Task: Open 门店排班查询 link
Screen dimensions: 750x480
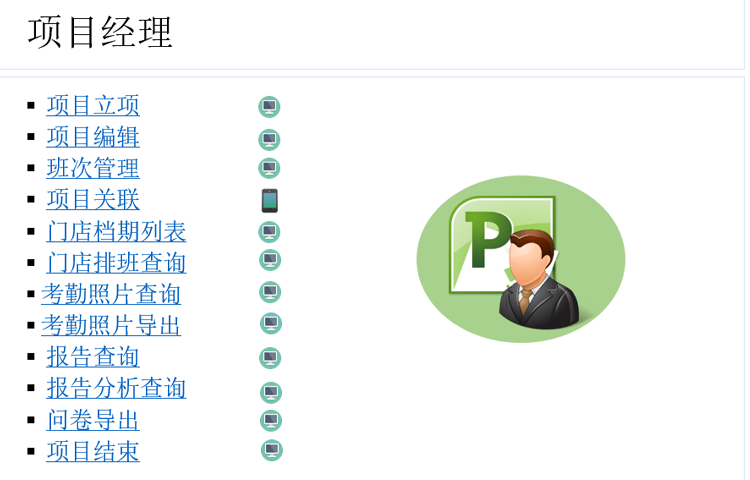Action: coord(116,263)
